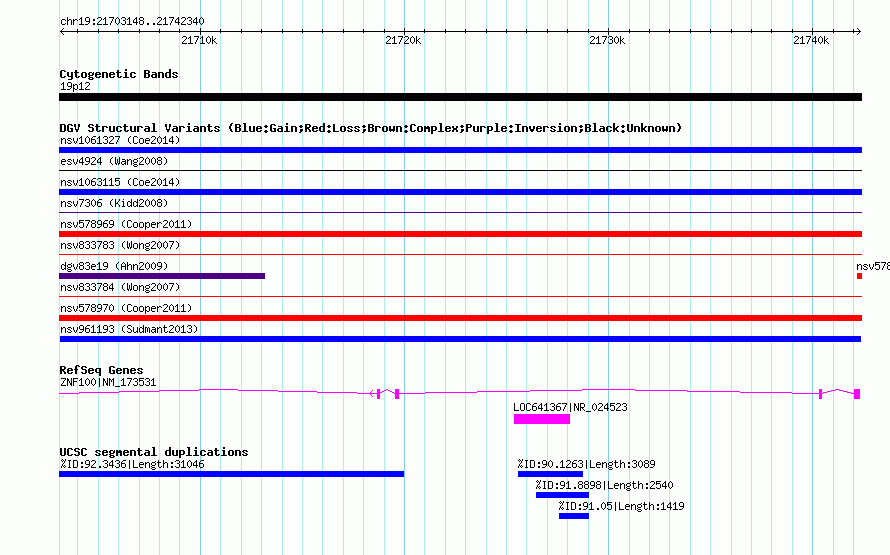890x555 pixels.
Task: Select the blue bar under Length:1419
Action: [x=573, y=516]
